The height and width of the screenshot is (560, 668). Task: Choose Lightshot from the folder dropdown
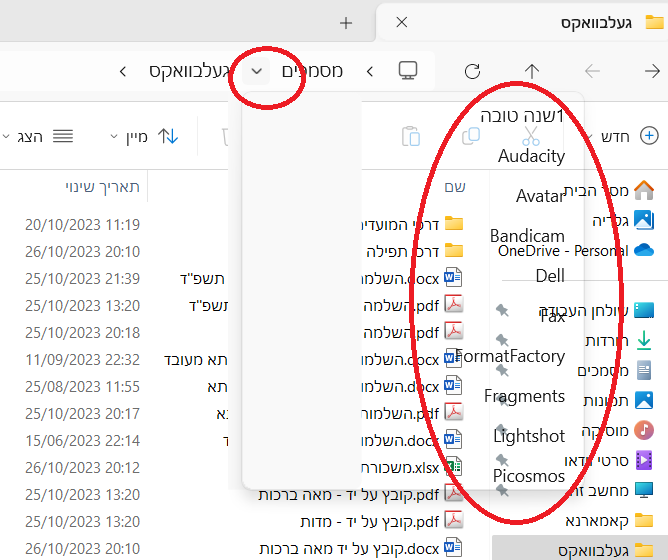point(529,436)
